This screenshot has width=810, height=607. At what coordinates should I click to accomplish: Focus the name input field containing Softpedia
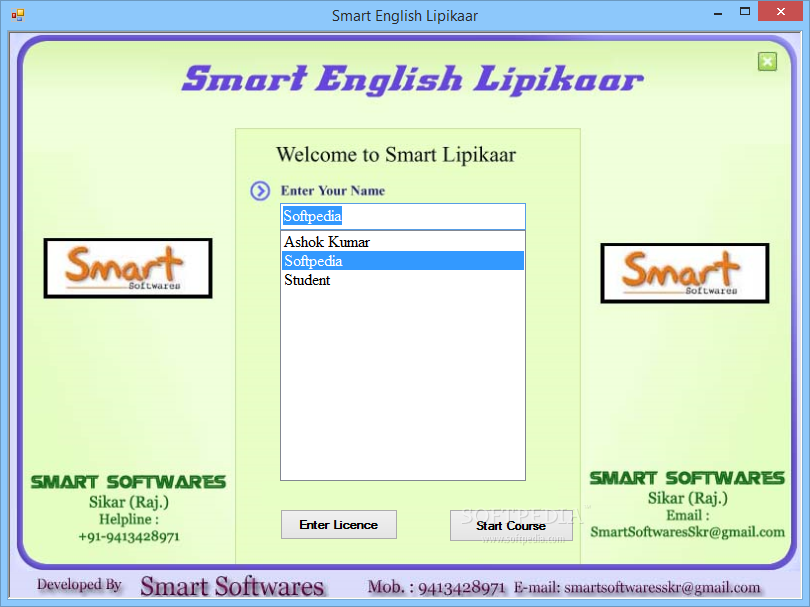403,216
